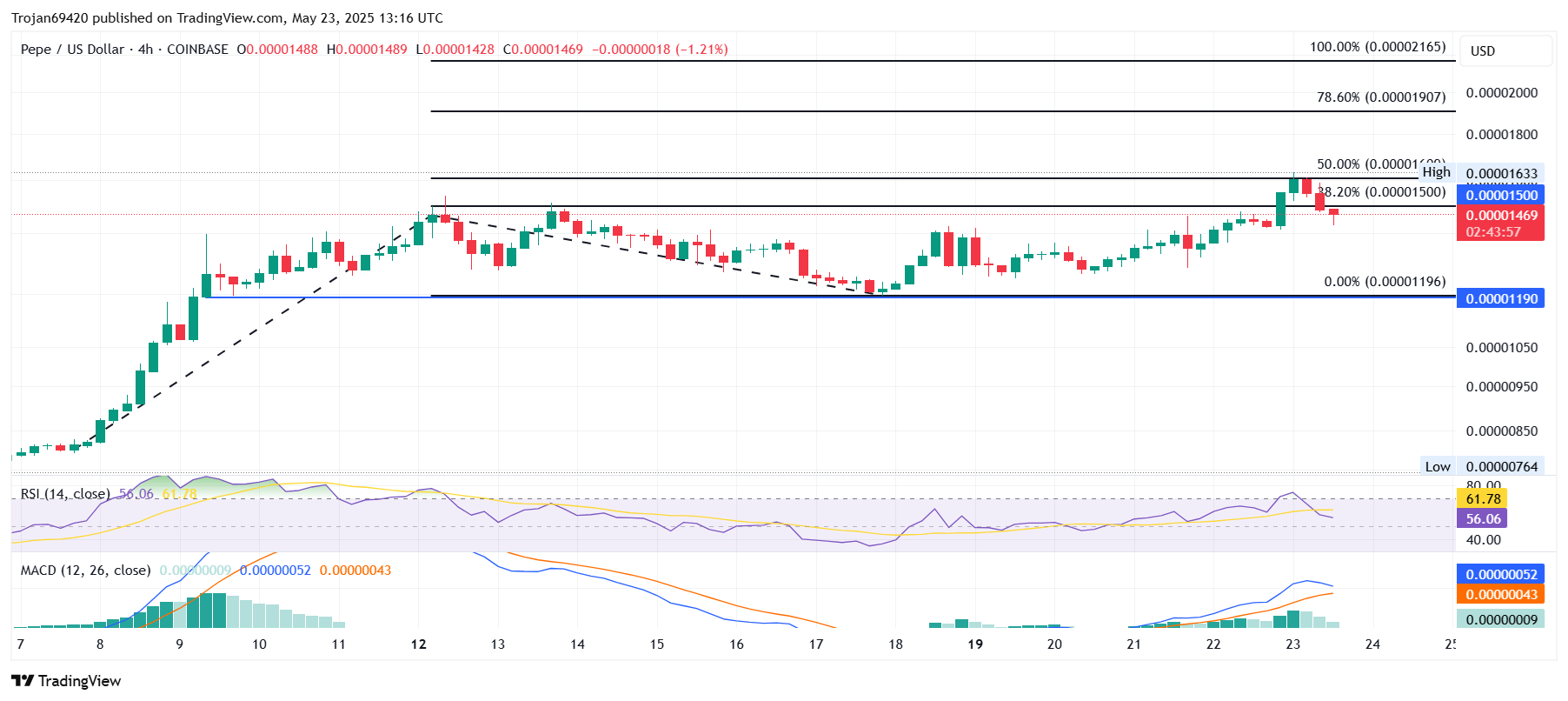Click the 40.00 RSI scale label

(x=1483, y=540)
